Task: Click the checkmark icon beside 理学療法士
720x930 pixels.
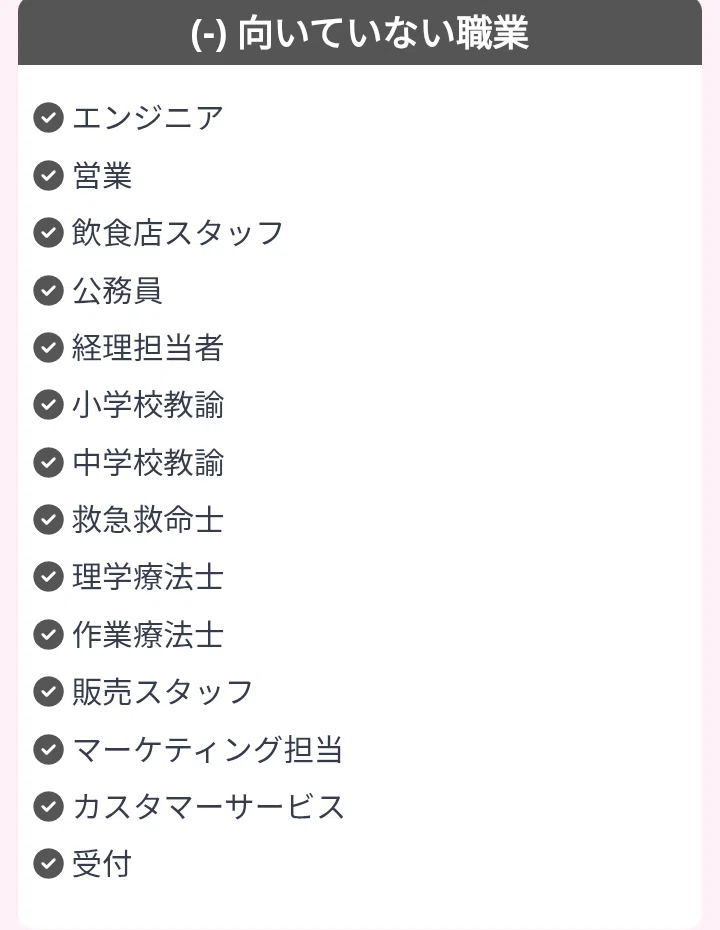Action: 49,577
